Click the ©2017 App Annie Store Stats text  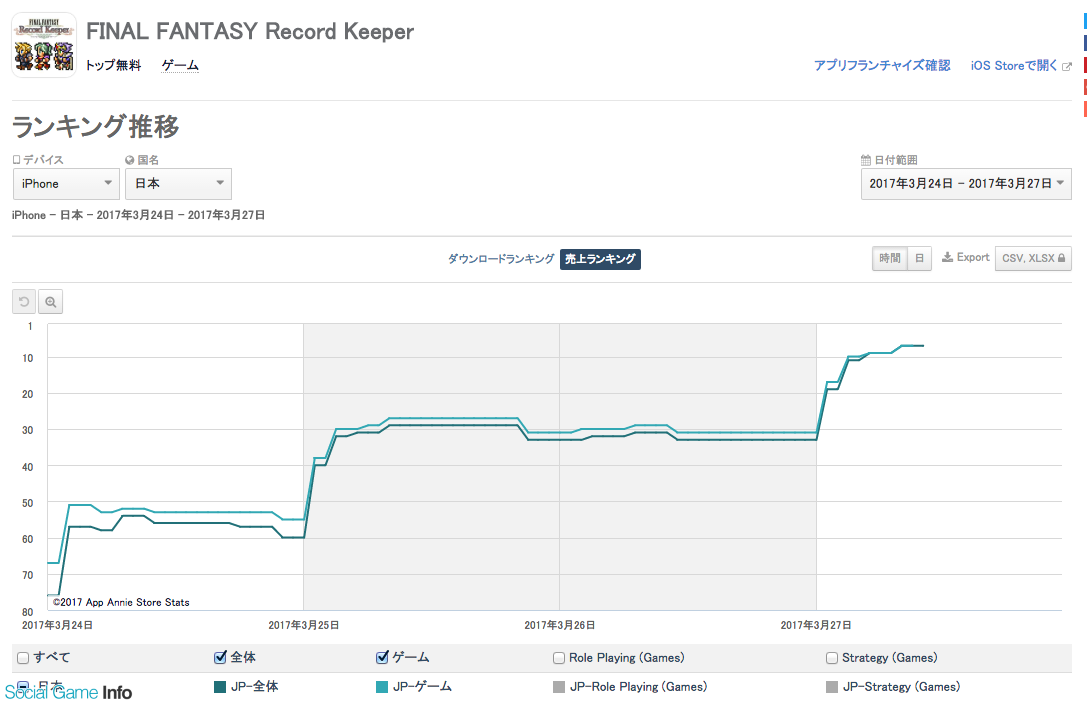[x=121, y=602]
